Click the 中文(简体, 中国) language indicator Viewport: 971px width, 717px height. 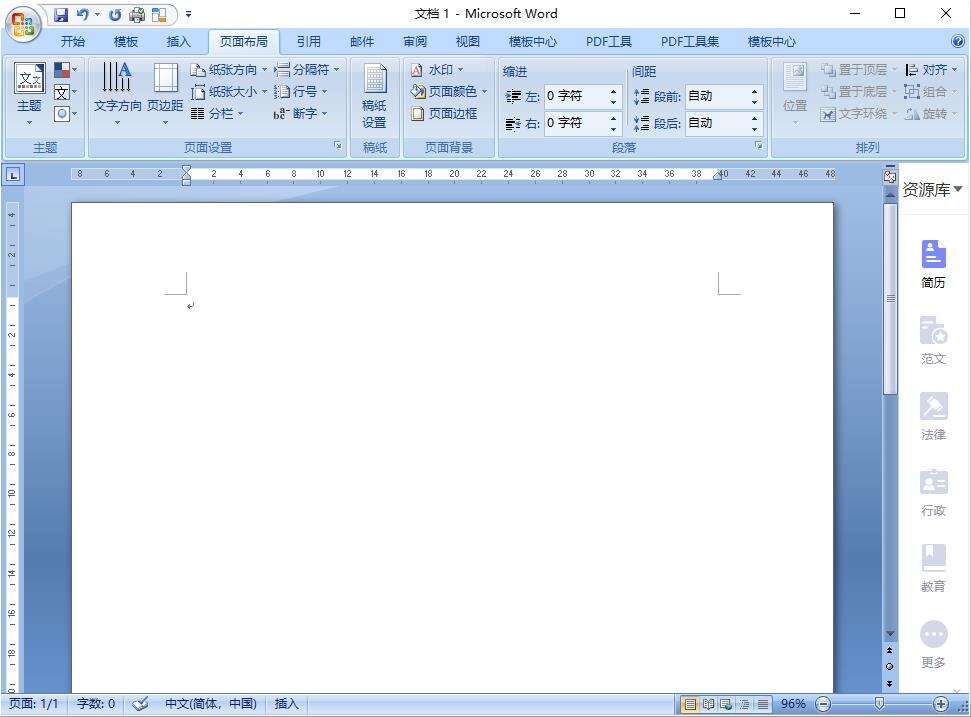coord(211,704)
